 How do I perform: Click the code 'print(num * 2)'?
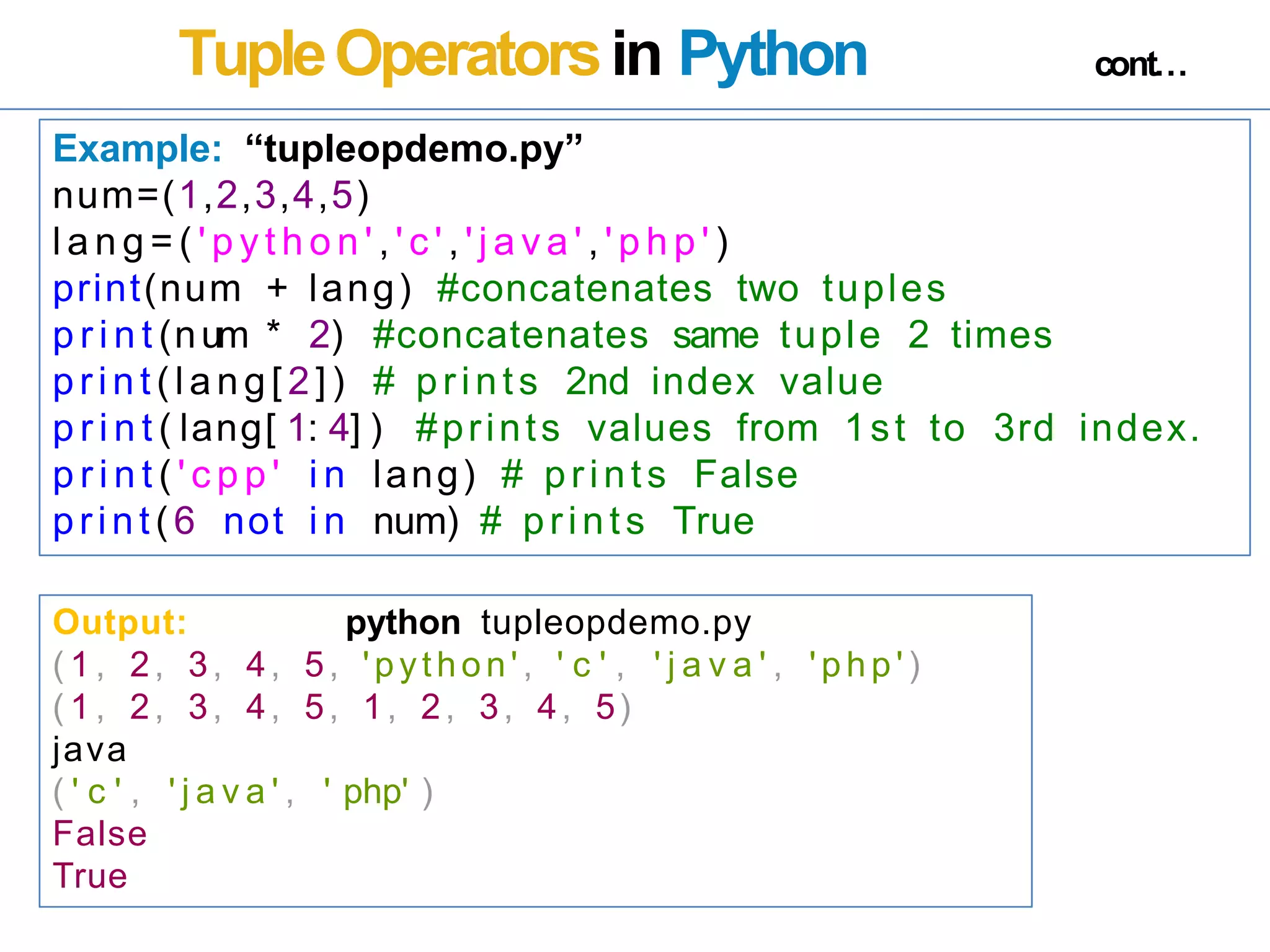[198, 336]
